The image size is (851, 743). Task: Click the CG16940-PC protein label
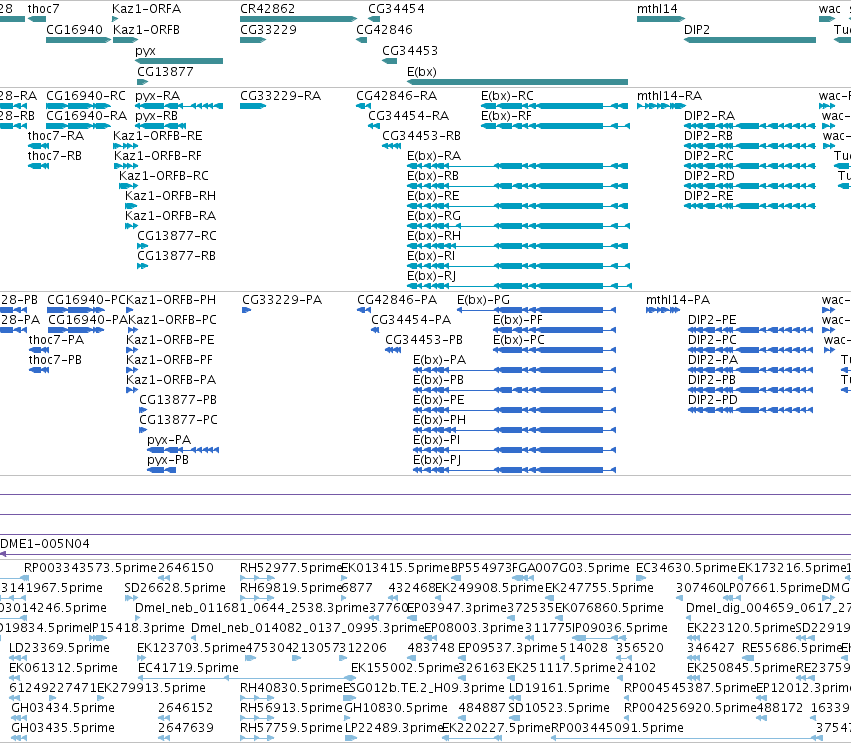pos(87,300)
